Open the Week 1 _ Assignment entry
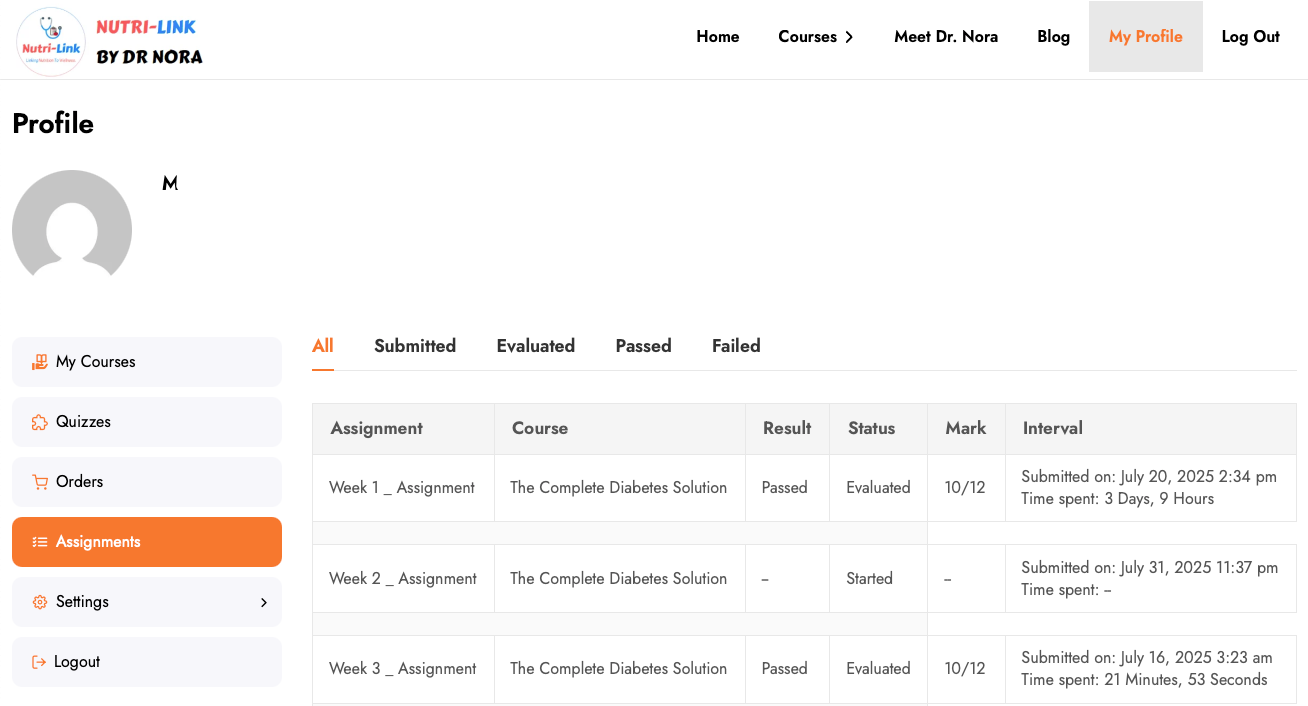This screenshot has height=706, width=1308. point(402,488)
